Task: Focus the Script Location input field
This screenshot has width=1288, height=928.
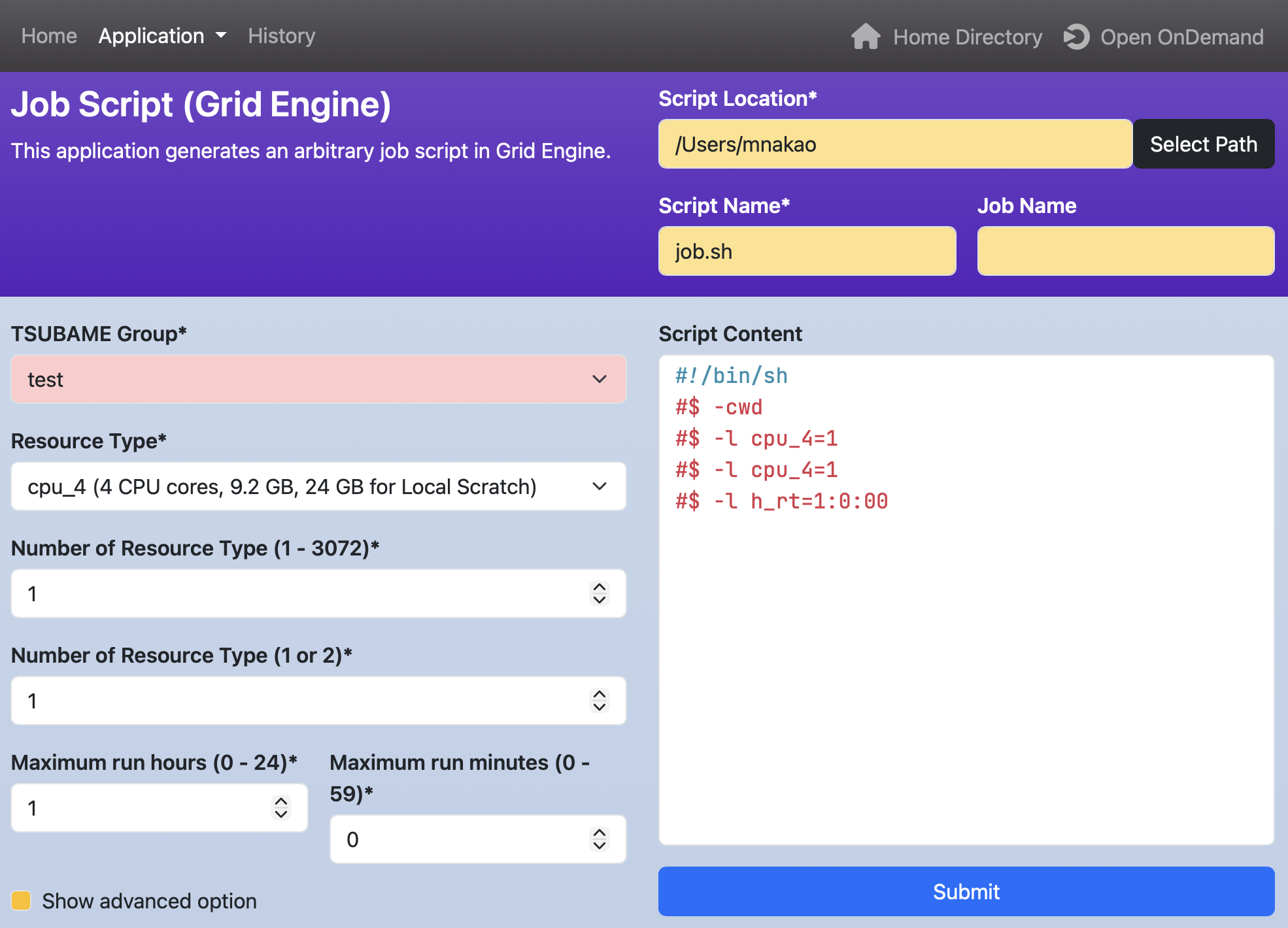Action: pyautogui.click(x=895, y=144)
